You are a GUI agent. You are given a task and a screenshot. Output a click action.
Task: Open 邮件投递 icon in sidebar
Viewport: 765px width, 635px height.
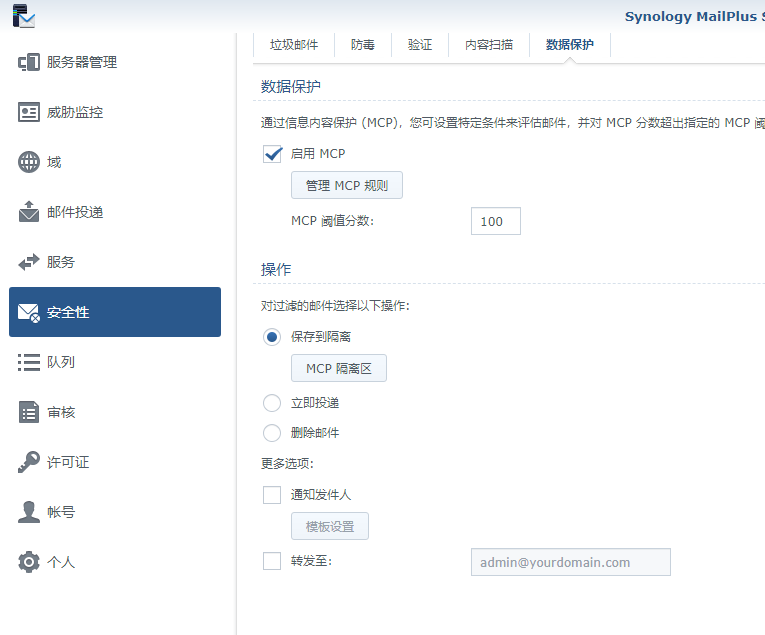[29, 212]
